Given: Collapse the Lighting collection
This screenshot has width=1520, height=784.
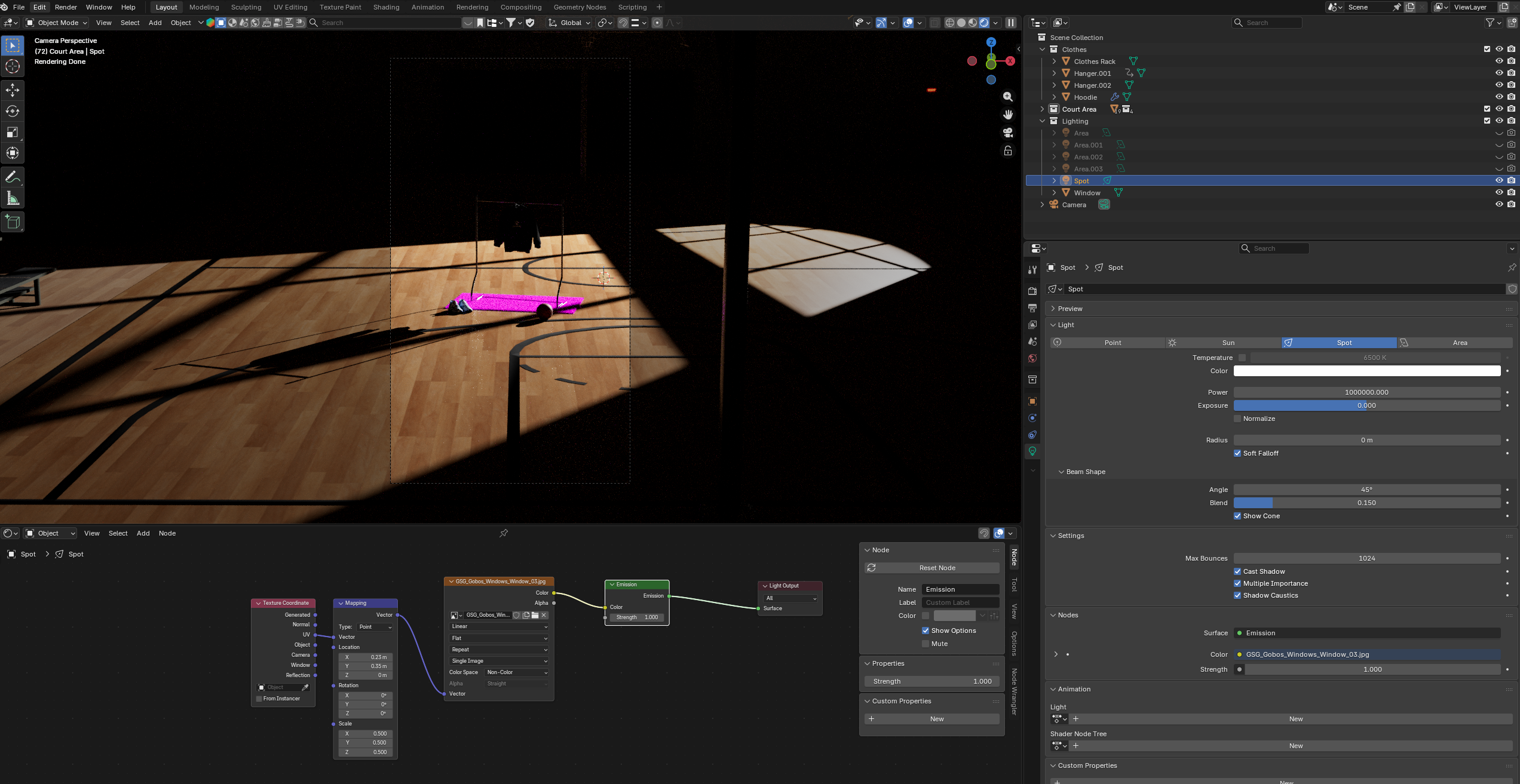Looking at the screenshot, I should coord(1043,121).
